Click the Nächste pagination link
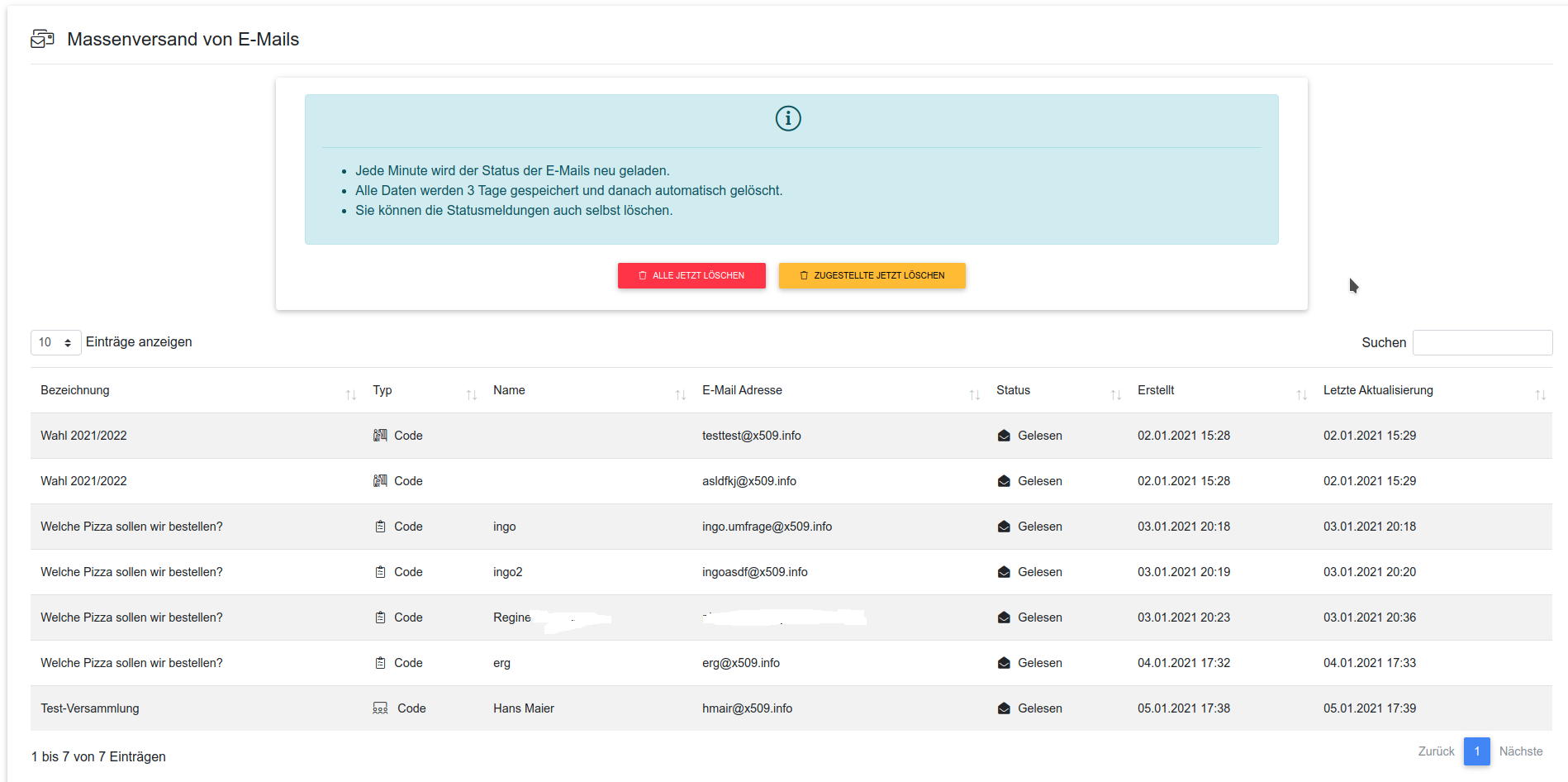 pyautogui.click(x=1520, y=751)
